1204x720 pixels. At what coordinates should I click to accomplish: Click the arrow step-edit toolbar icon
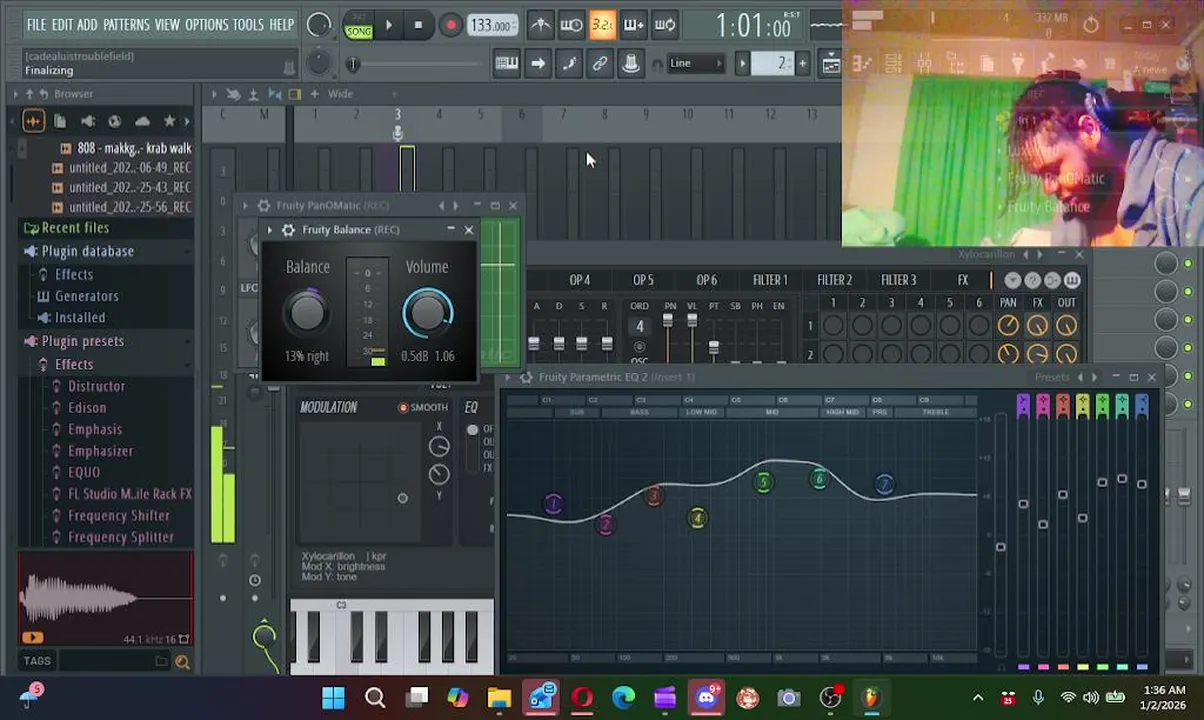538,64
